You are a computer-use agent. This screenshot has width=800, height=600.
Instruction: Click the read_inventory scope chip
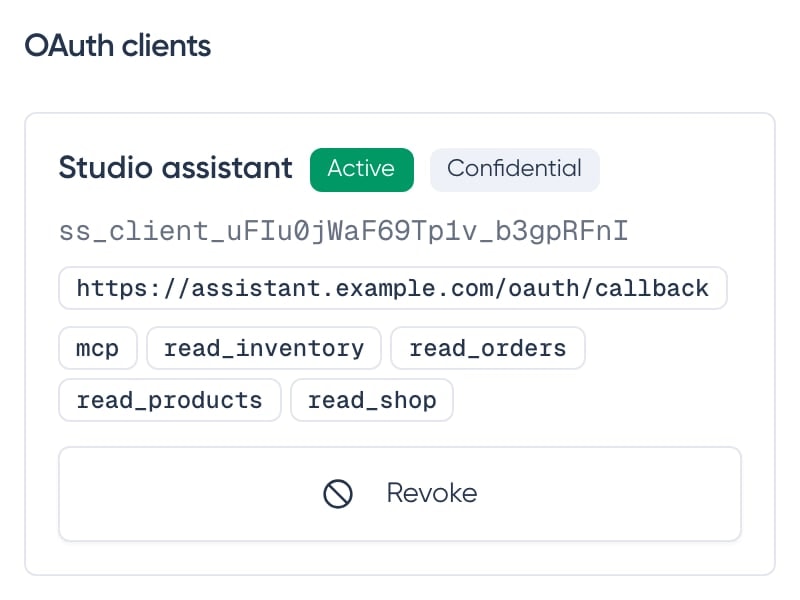pyautogui.click(x=264, y=348)
